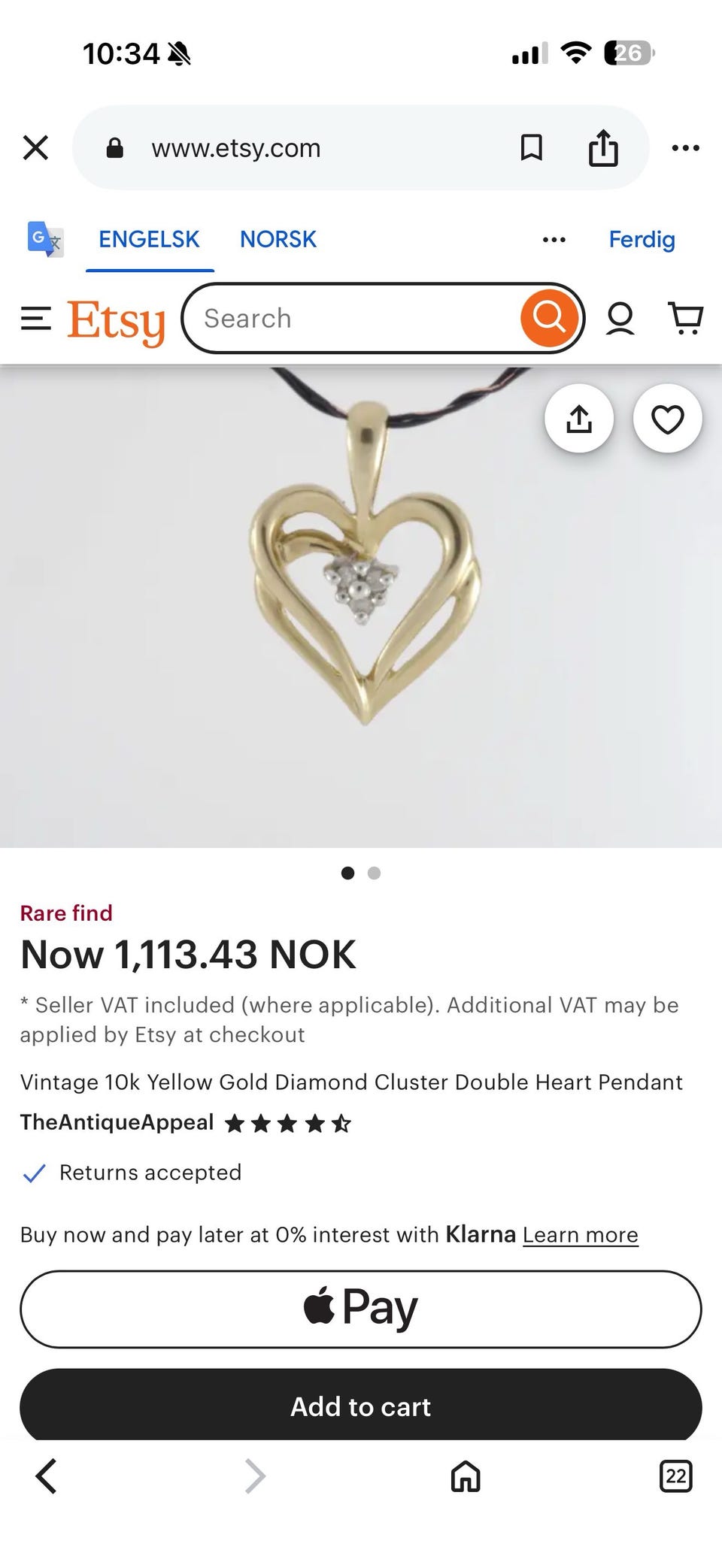Bookmark this Etsy page
722x1568 pixels.
[x=531, y=148]
